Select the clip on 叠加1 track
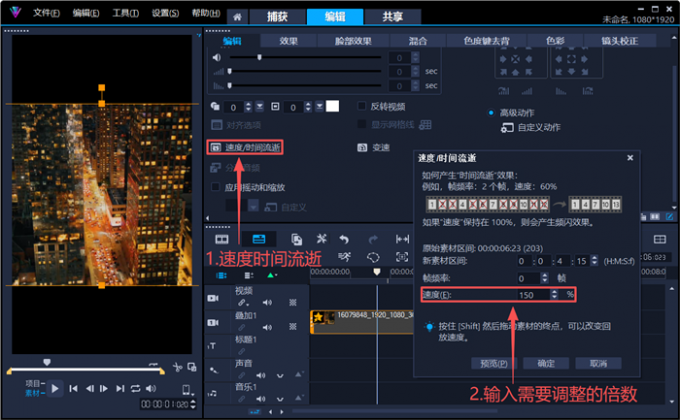680x420 pixels. pos(362,322)
